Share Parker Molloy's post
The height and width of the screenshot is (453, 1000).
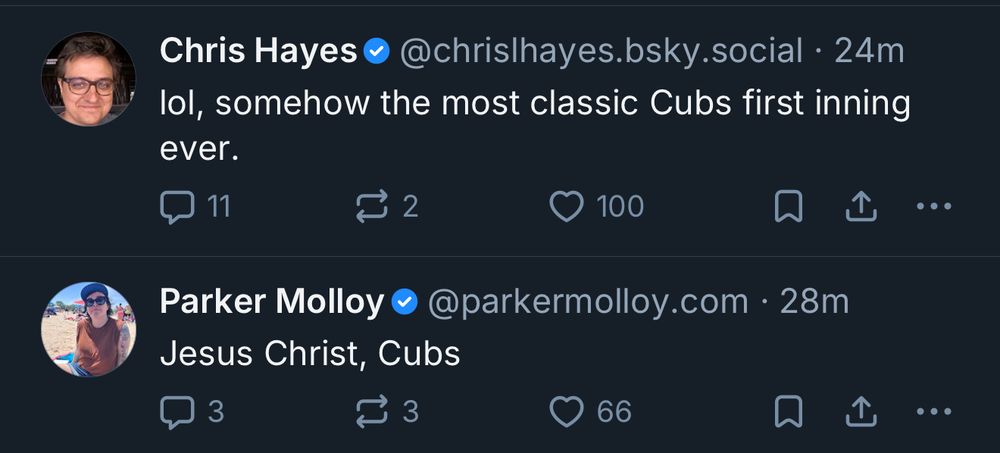coord(861,411)
